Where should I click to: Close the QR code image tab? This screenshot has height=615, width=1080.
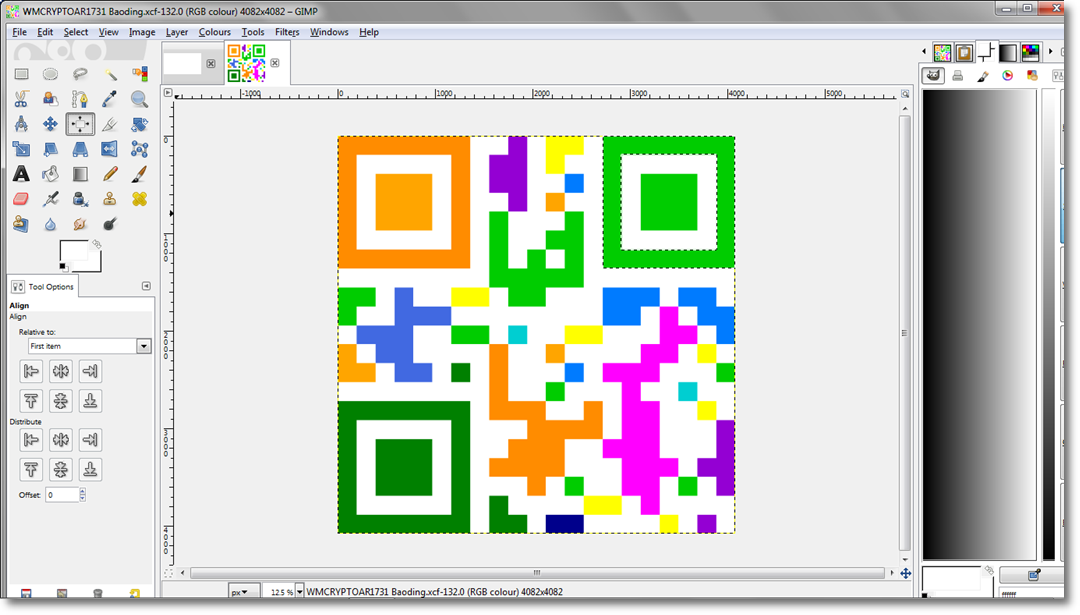click(275, 63)
